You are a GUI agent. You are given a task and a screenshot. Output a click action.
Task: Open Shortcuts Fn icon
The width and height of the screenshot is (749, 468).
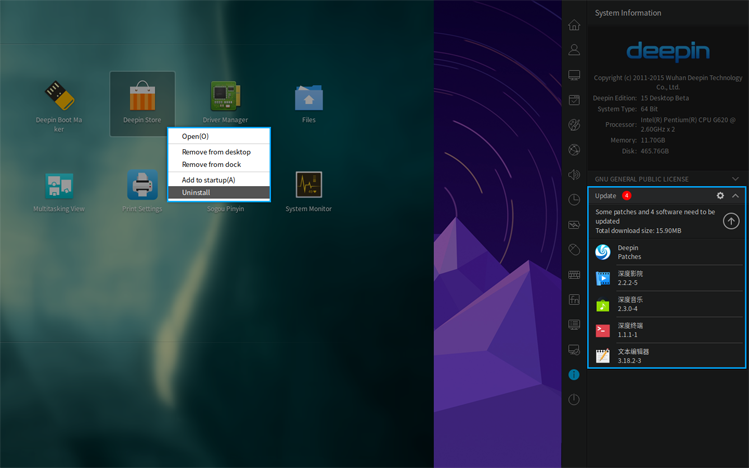(574, 300)
